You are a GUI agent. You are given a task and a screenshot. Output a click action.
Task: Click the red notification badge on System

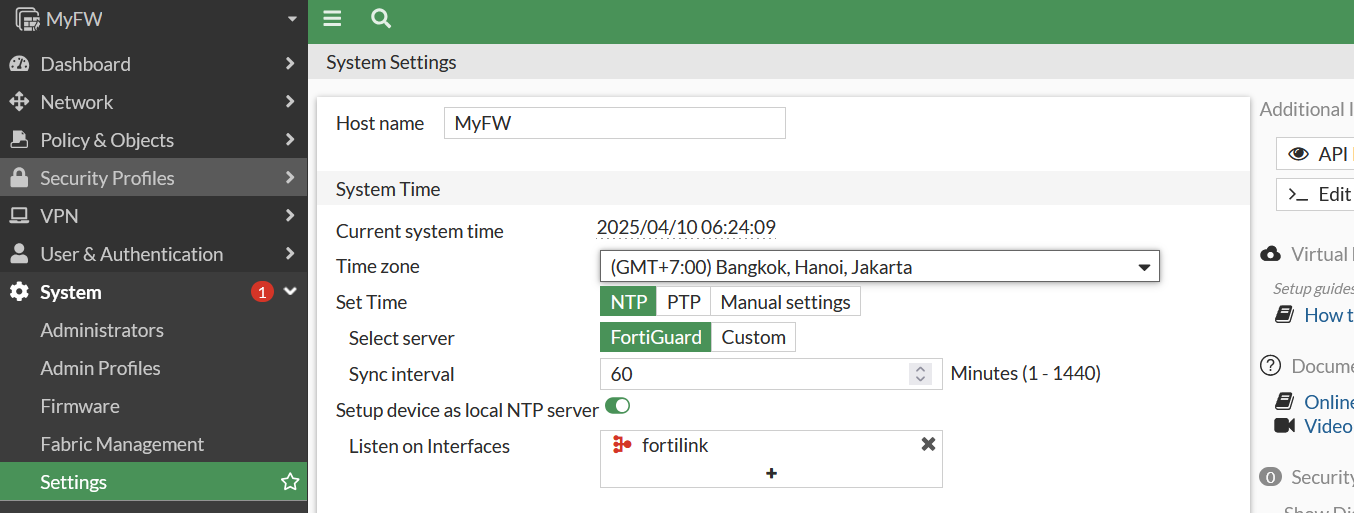[x=262, y=292]
